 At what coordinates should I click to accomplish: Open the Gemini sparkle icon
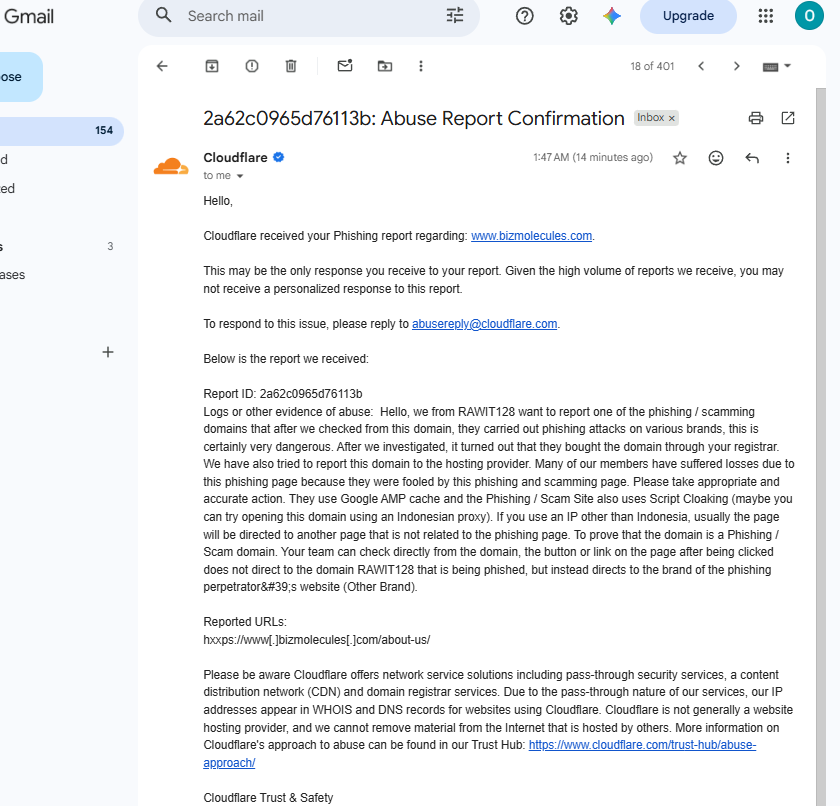click(612, 16)
